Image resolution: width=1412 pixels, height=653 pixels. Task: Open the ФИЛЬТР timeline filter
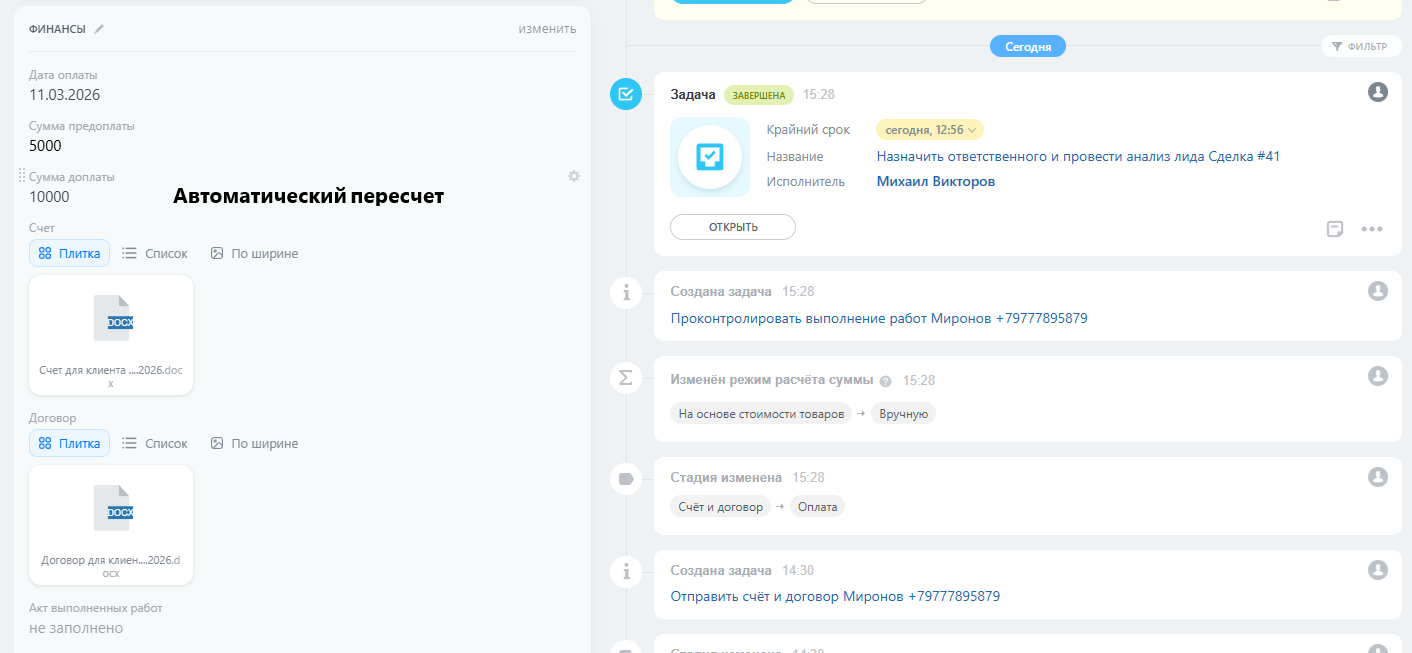pyautogui.click(x=1359, y=46)
